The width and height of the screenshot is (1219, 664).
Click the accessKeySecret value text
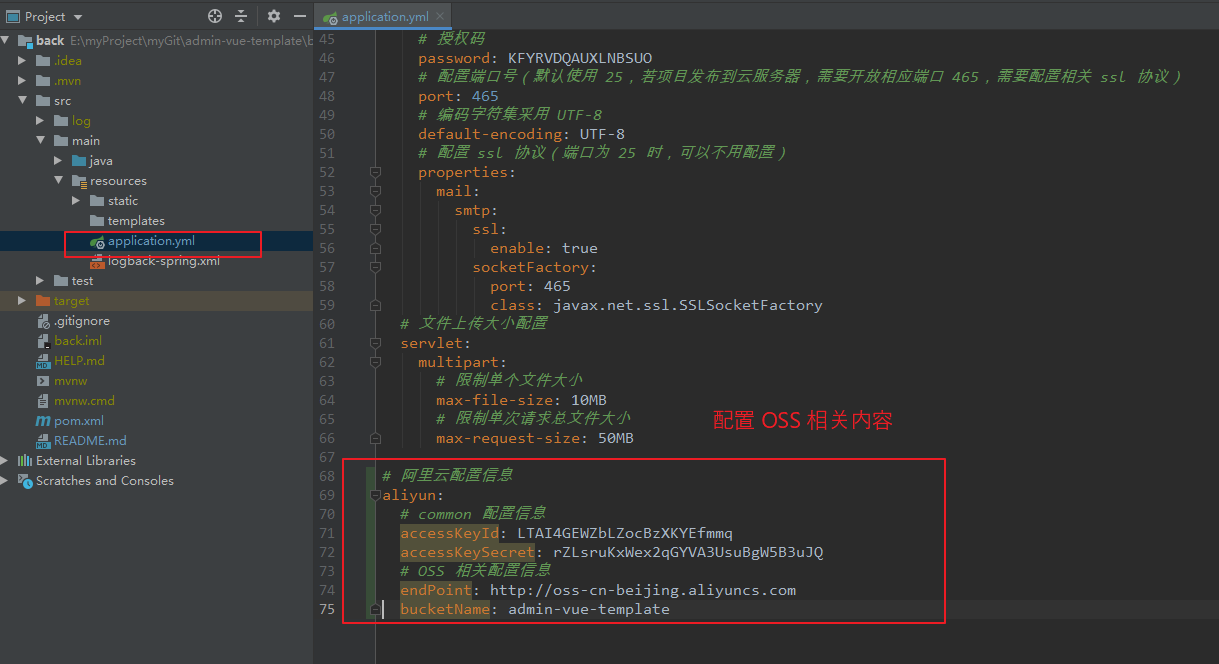tap(688, 552)
